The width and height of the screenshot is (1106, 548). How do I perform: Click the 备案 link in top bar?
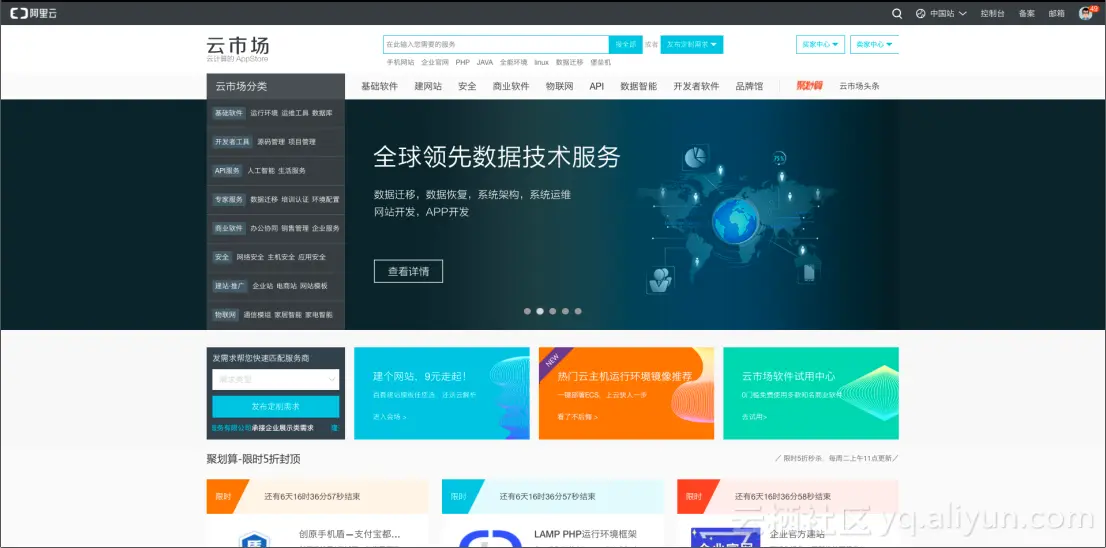(x=1026, y=13)
